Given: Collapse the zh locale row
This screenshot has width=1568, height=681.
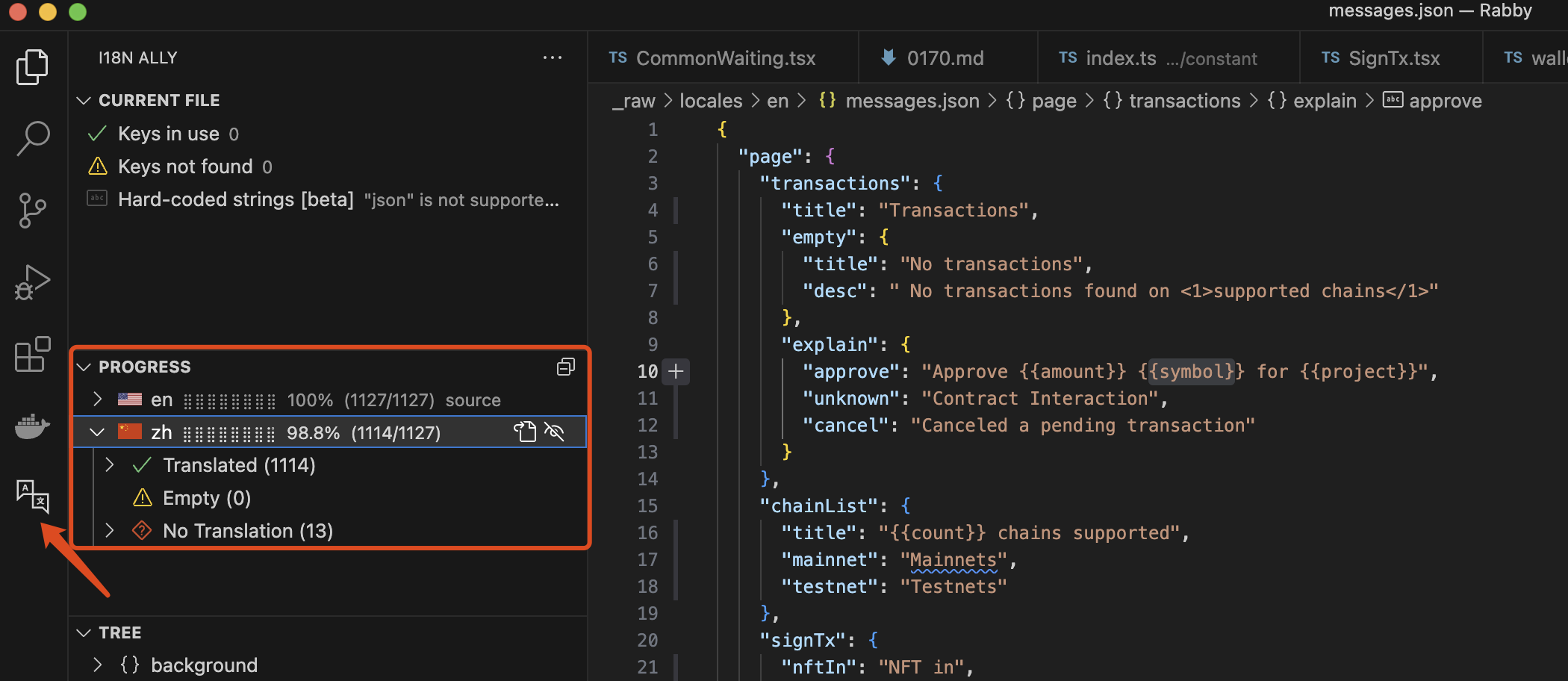Looking at the screenshot, I should pyautogui.click(x=97, y=432).
